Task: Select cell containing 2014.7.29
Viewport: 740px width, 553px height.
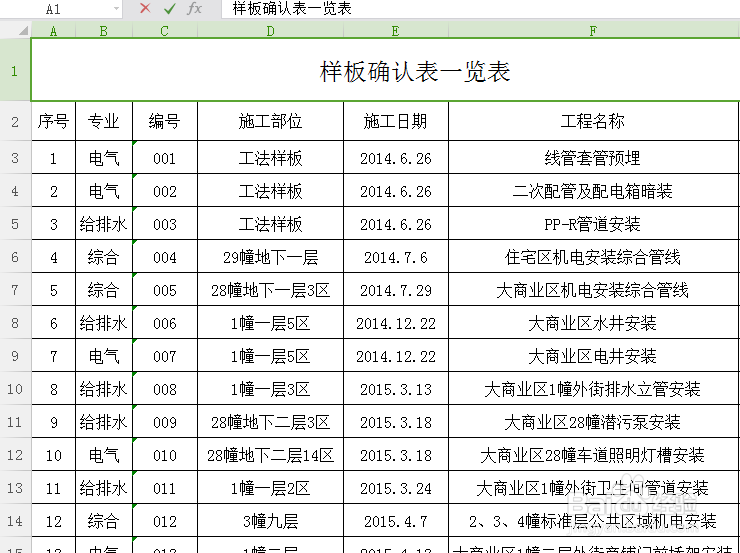Action: coord(395,290)
